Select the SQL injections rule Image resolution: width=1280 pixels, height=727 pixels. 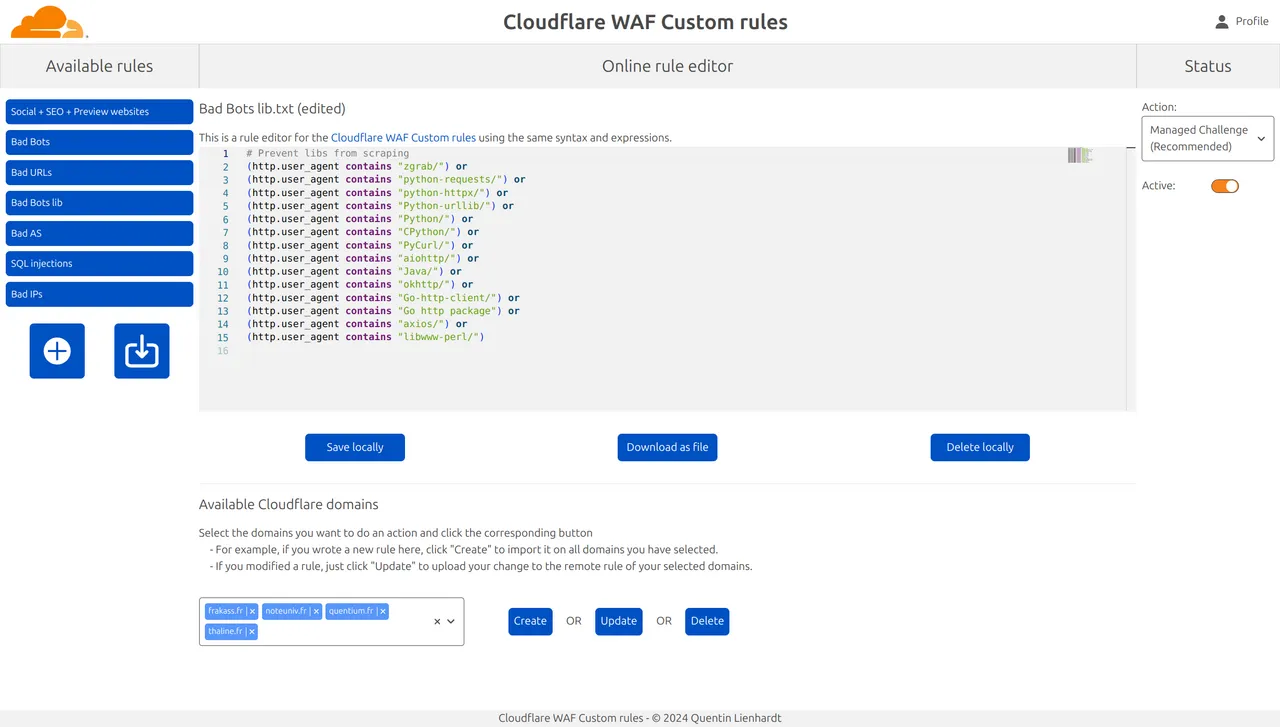pyautogui.click(x=99, y=264)
